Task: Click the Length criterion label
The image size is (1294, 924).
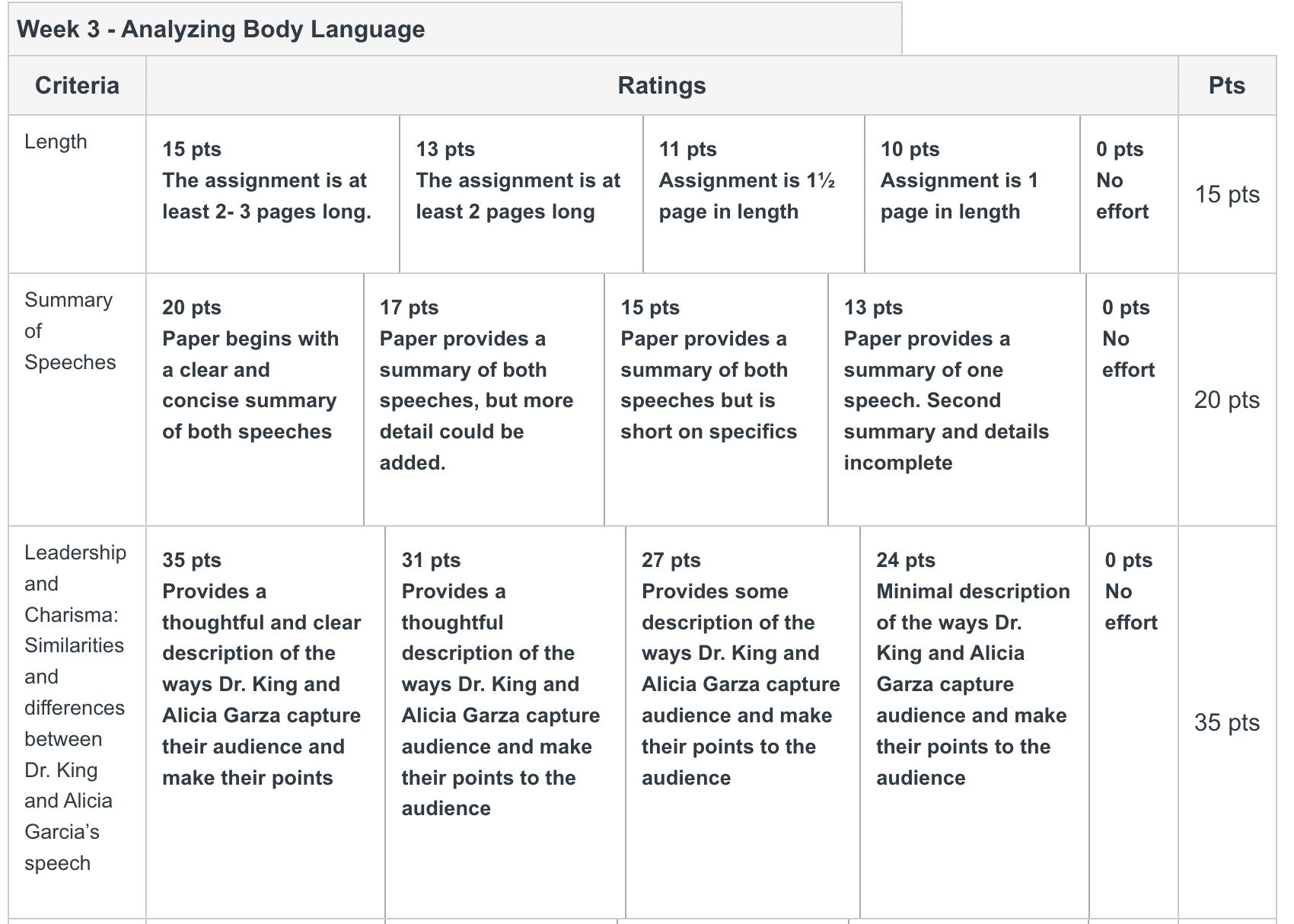Action: tap(56, 142)
